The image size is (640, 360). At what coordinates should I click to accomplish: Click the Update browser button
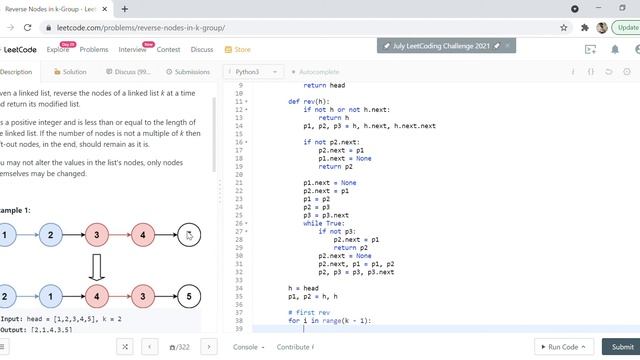click(627, 28)
